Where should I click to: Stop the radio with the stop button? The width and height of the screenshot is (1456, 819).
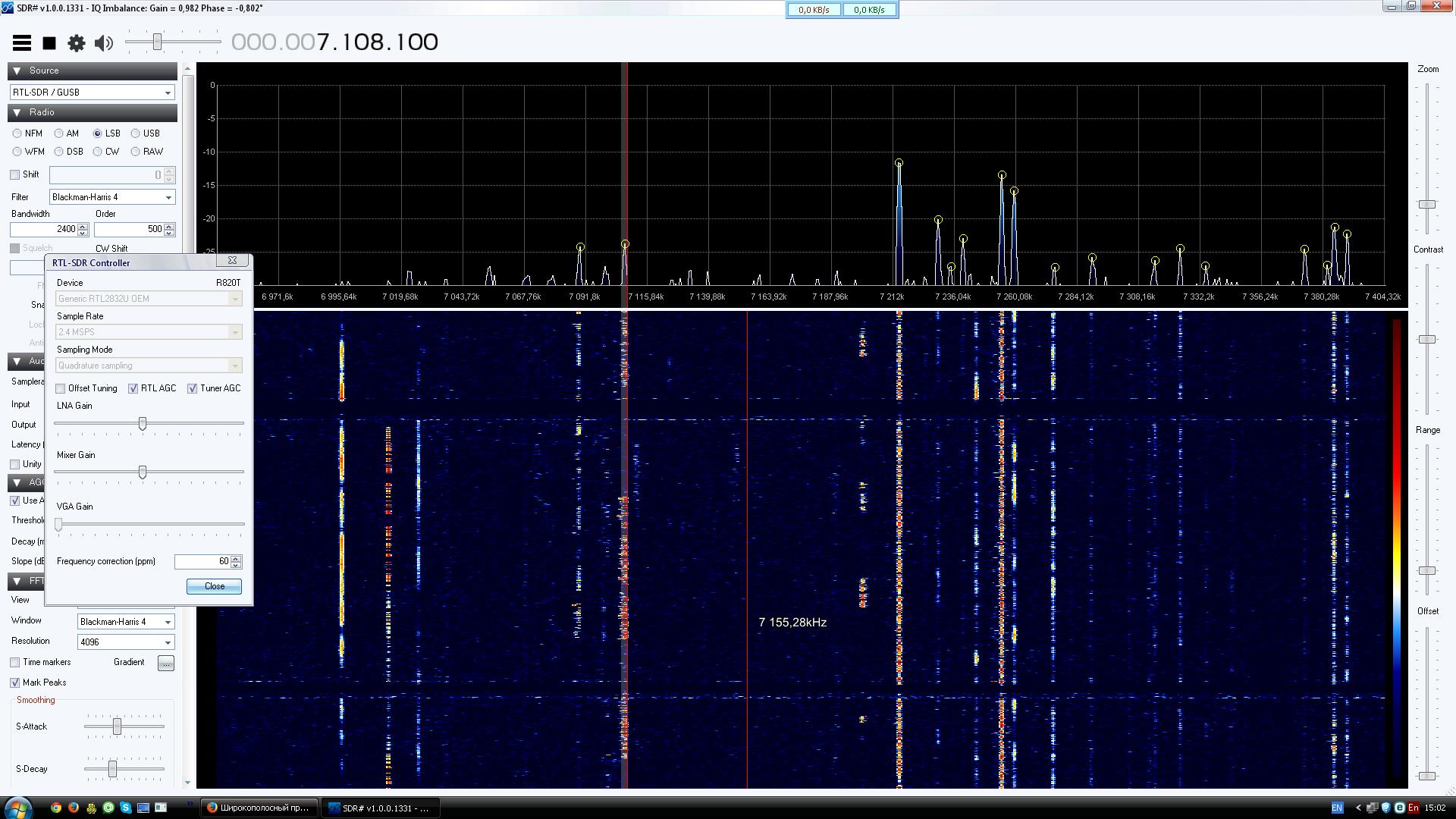coord(49,43)
